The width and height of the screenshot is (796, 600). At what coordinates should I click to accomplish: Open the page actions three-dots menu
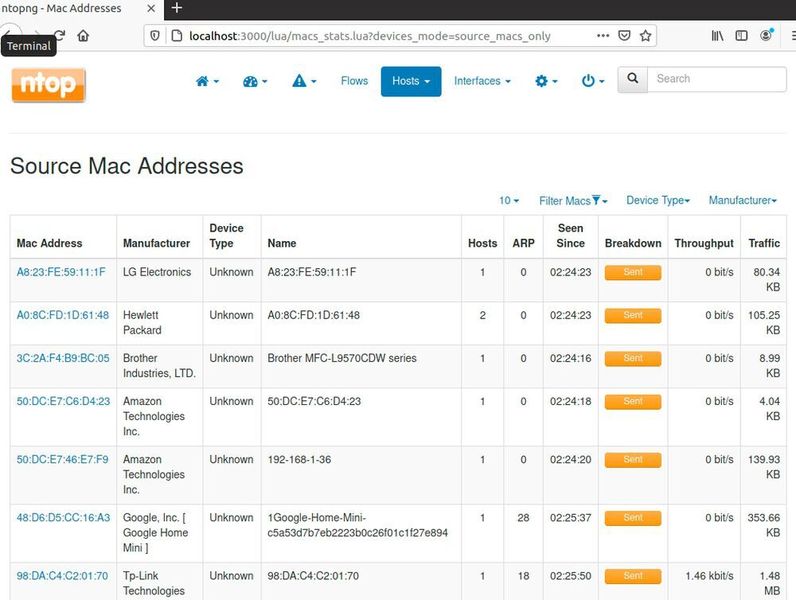603,36
